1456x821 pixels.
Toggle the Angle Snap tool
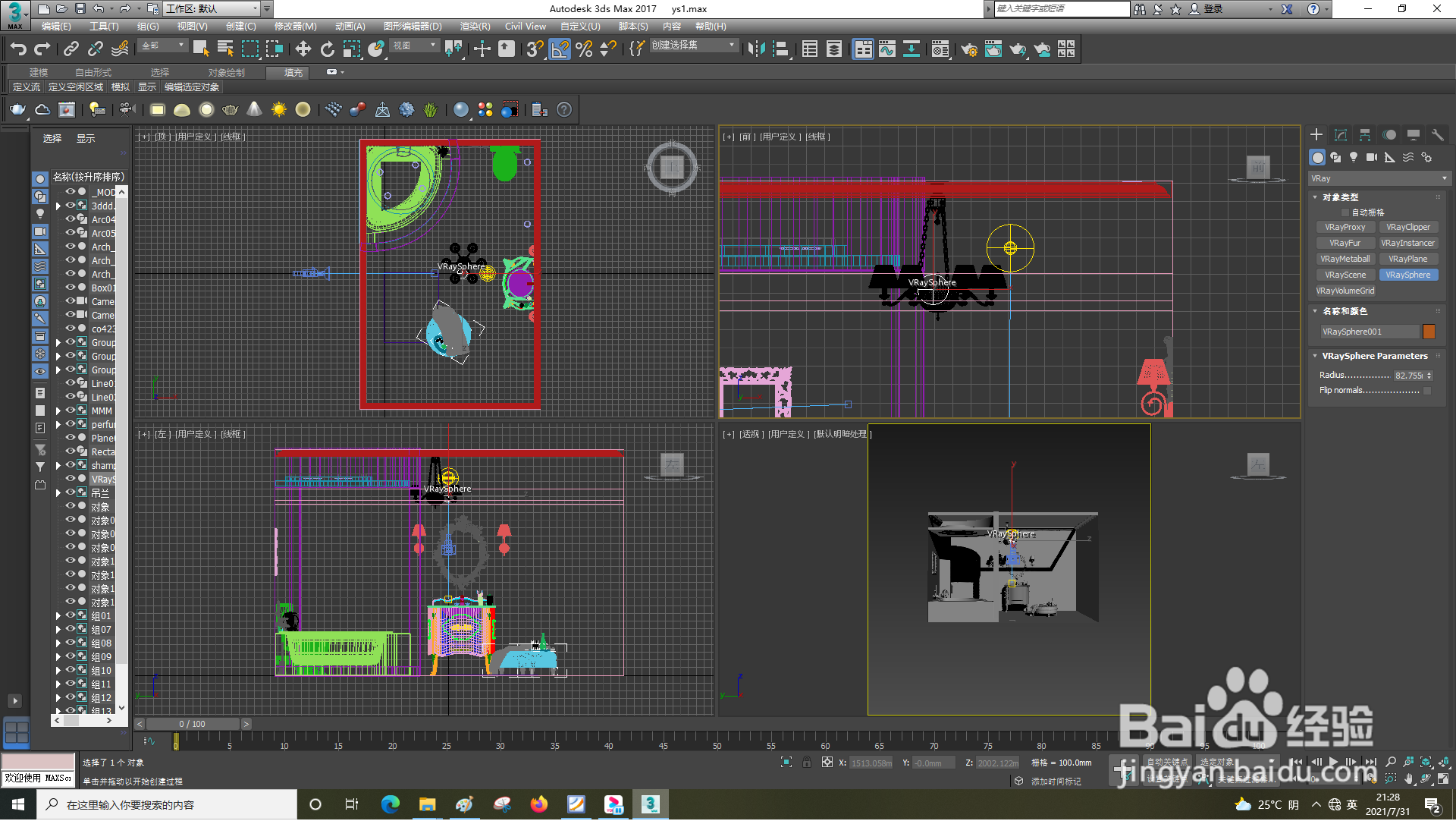(x=559, y=49)
